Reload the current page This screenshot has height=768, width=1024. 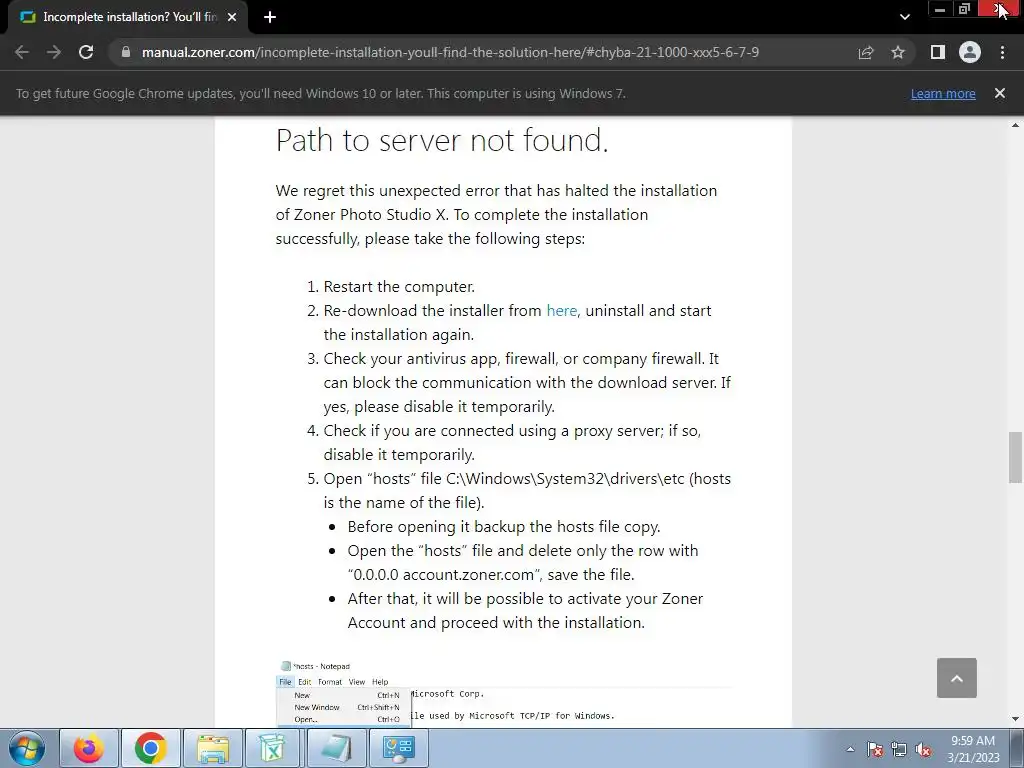click(x=86, y=52)
